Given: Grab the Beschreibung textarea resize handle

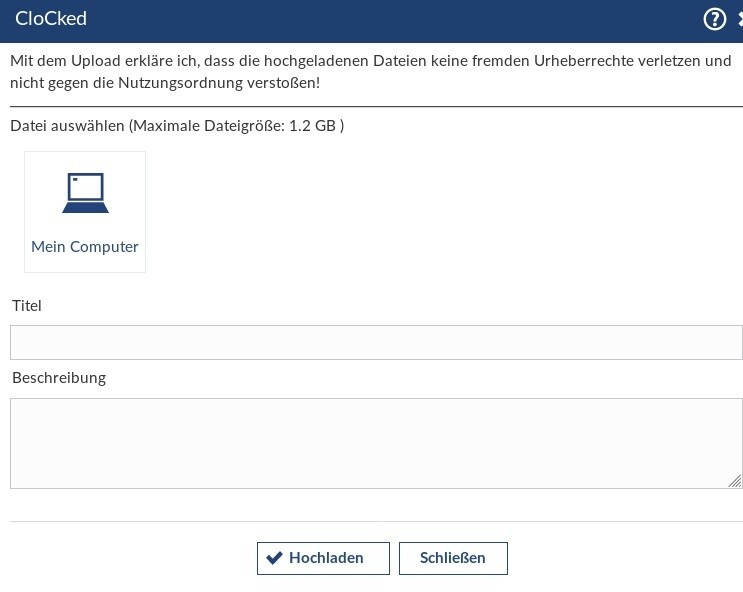Looking at the screenshot, I should [735, 481].
